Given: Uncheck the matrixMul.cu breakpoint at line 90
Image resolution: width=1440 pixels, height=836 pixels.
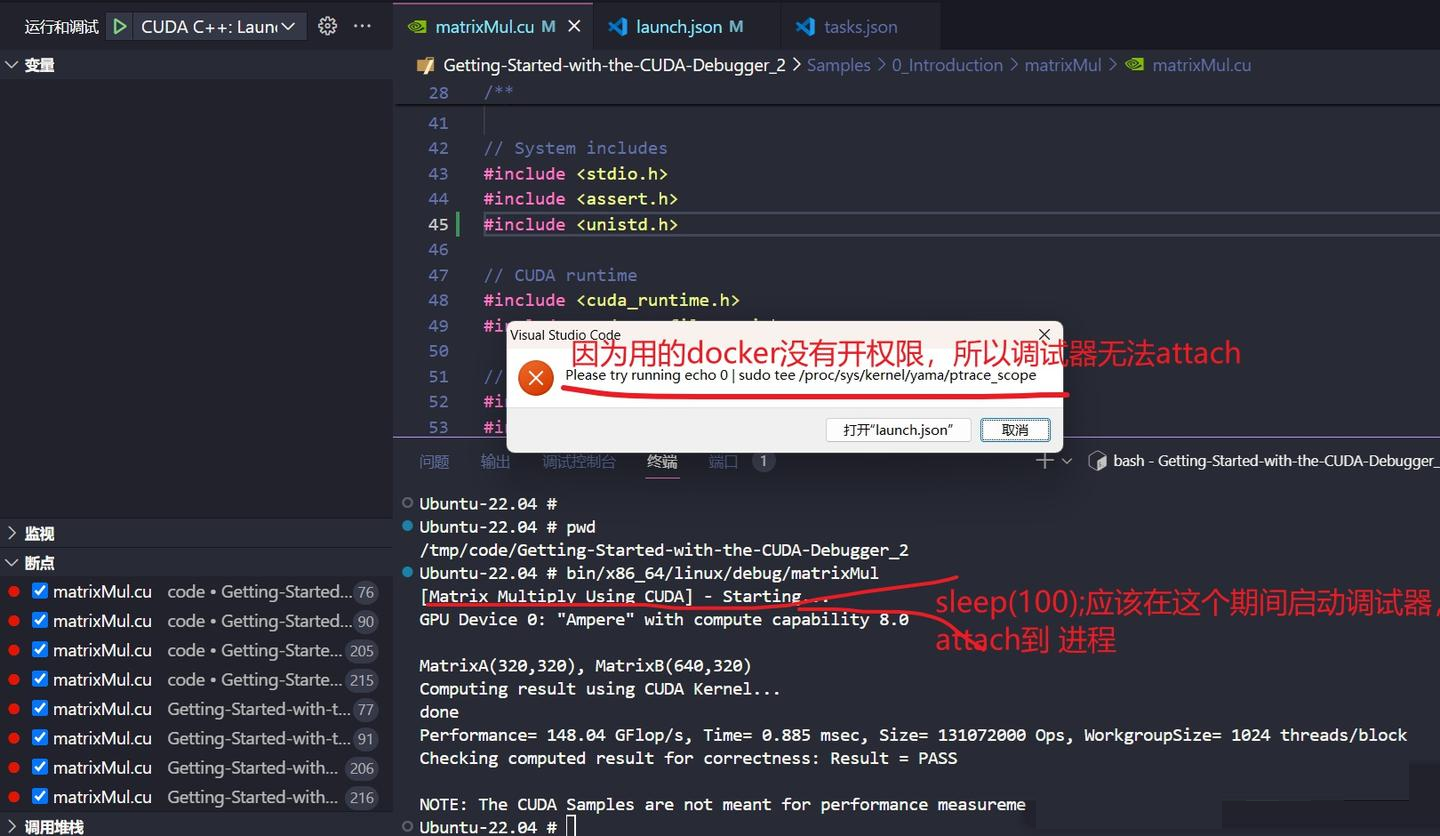Looking at the screenshot, I should point(40,620).
